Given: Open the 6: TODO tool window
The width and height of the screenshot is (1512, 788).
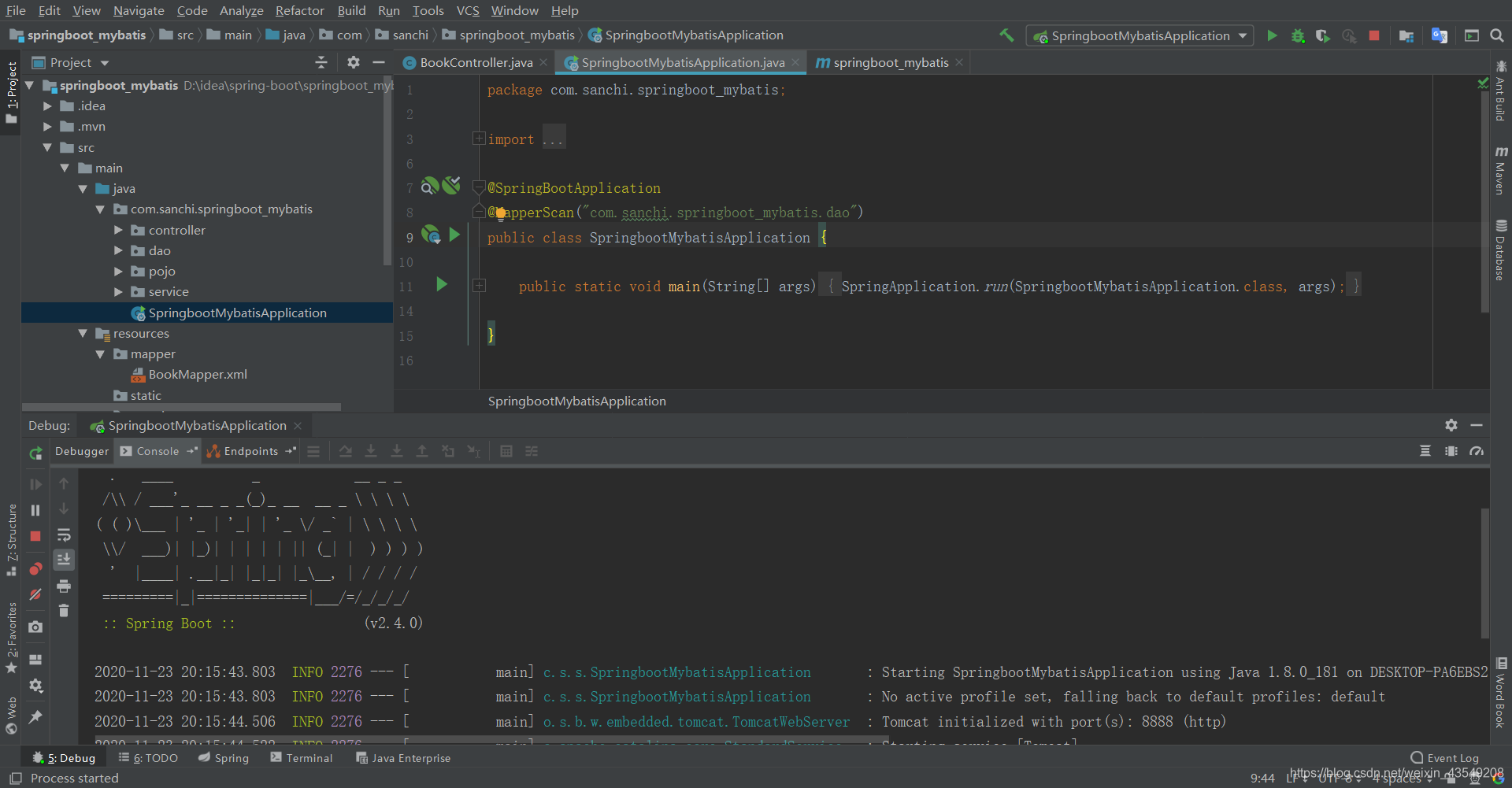Looking at the screenshot, I should 148,758.
